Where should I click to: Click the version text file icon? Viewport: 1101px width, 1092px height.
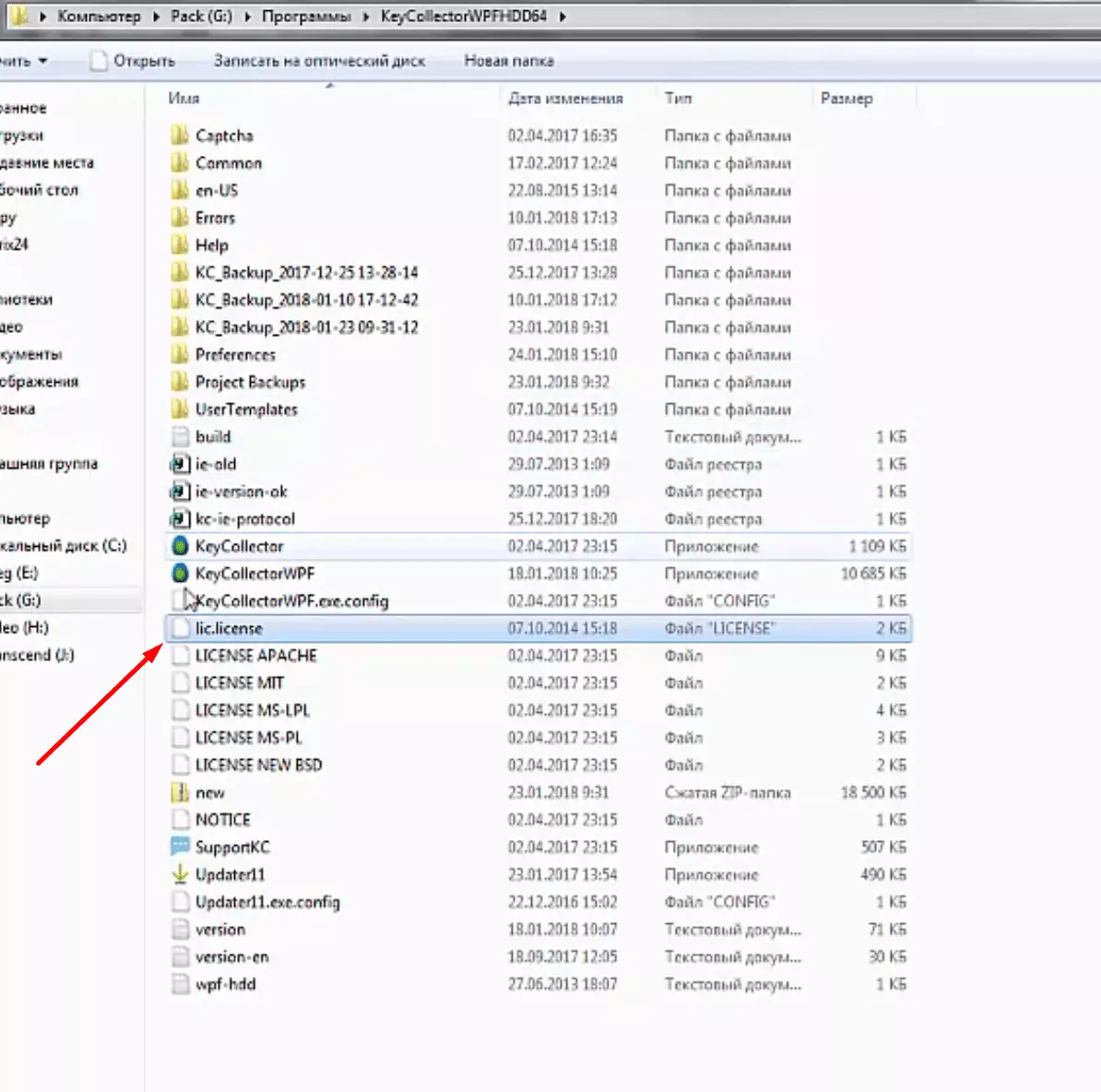[x=181, y=929]
